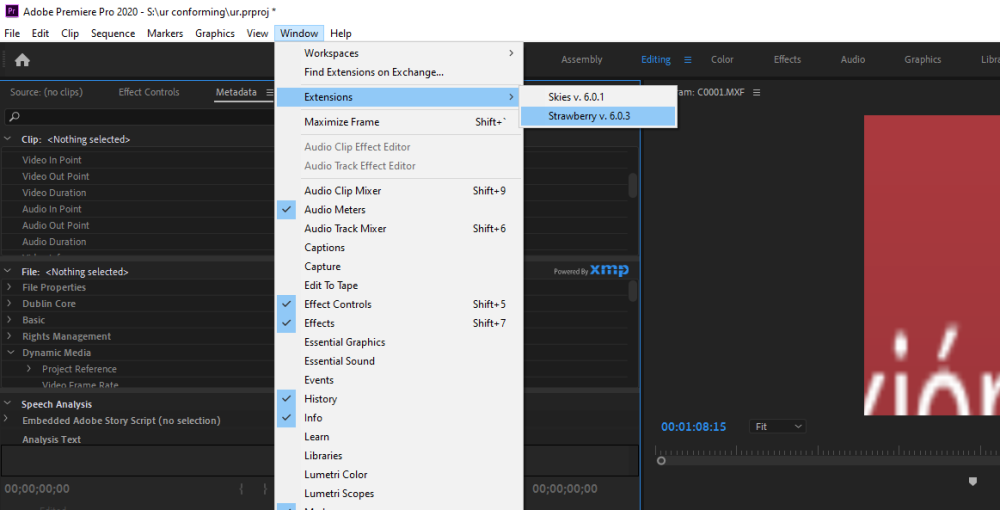Open the Clip menu
The height and width of the screenshot is (510, 1000).
(x=70, y=33)
